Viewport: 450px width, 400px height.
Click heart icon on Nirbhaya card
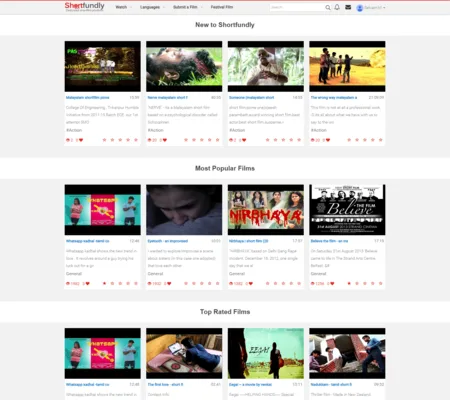[251, 284]
